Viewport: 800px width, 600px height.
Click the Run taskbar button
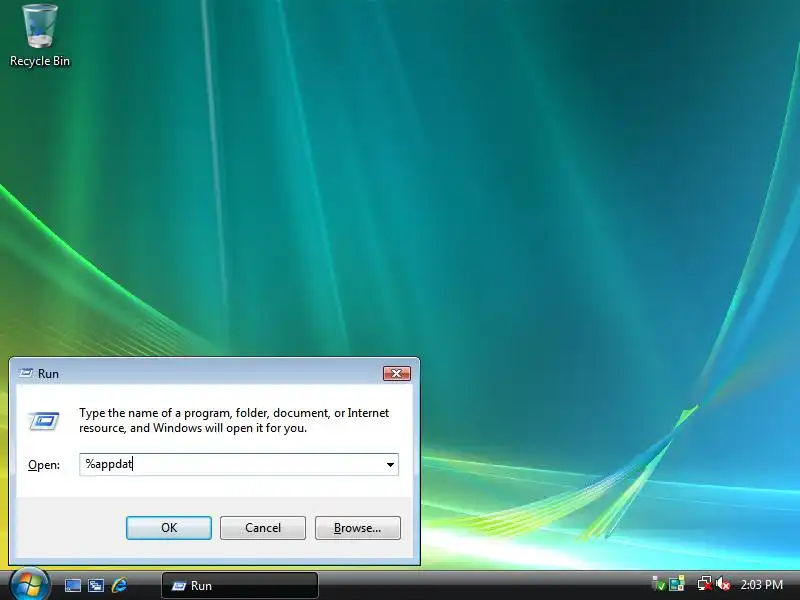(240, 586)
